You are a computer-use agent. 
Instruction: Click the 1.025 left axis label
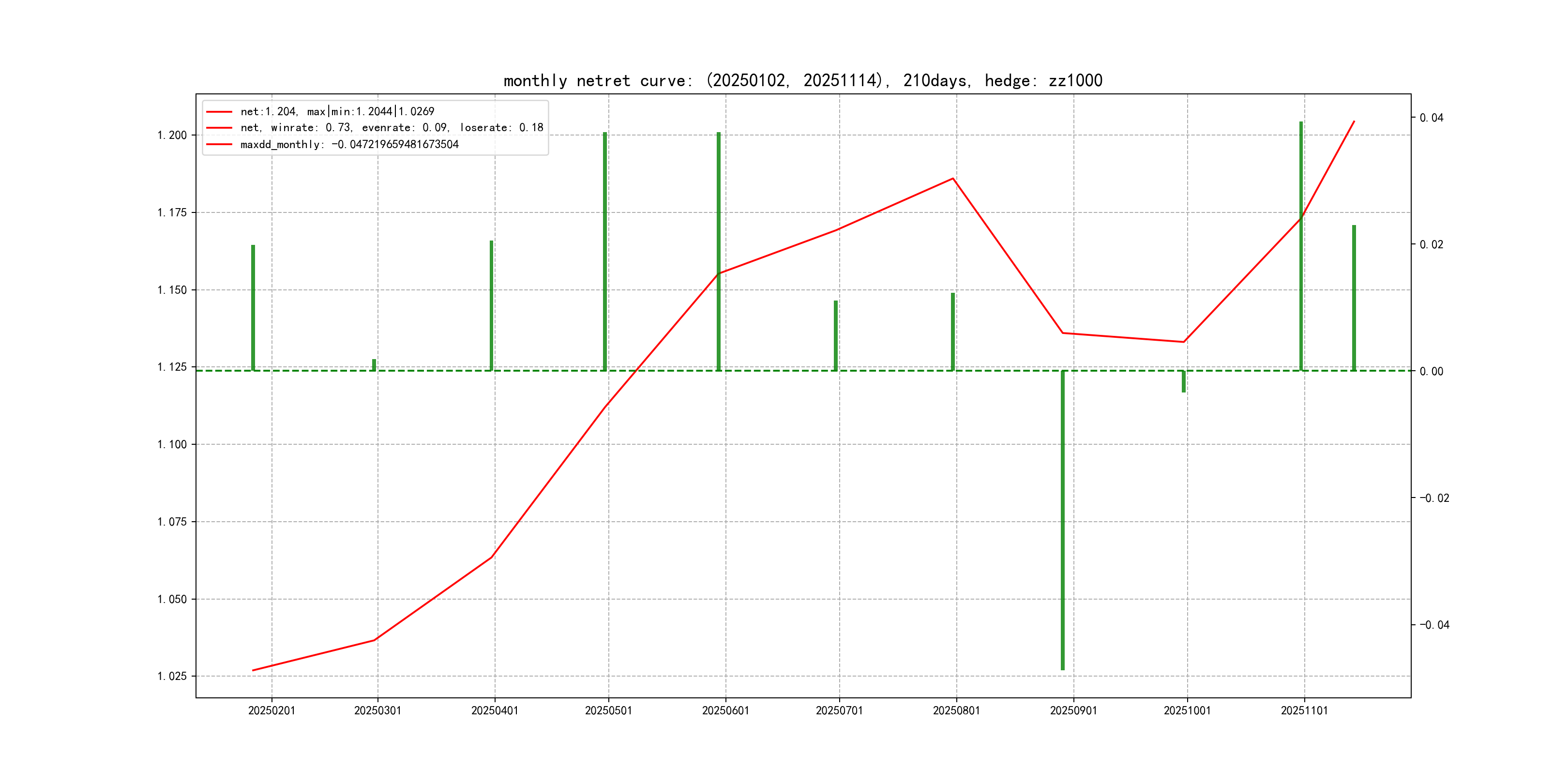point(172,676)
